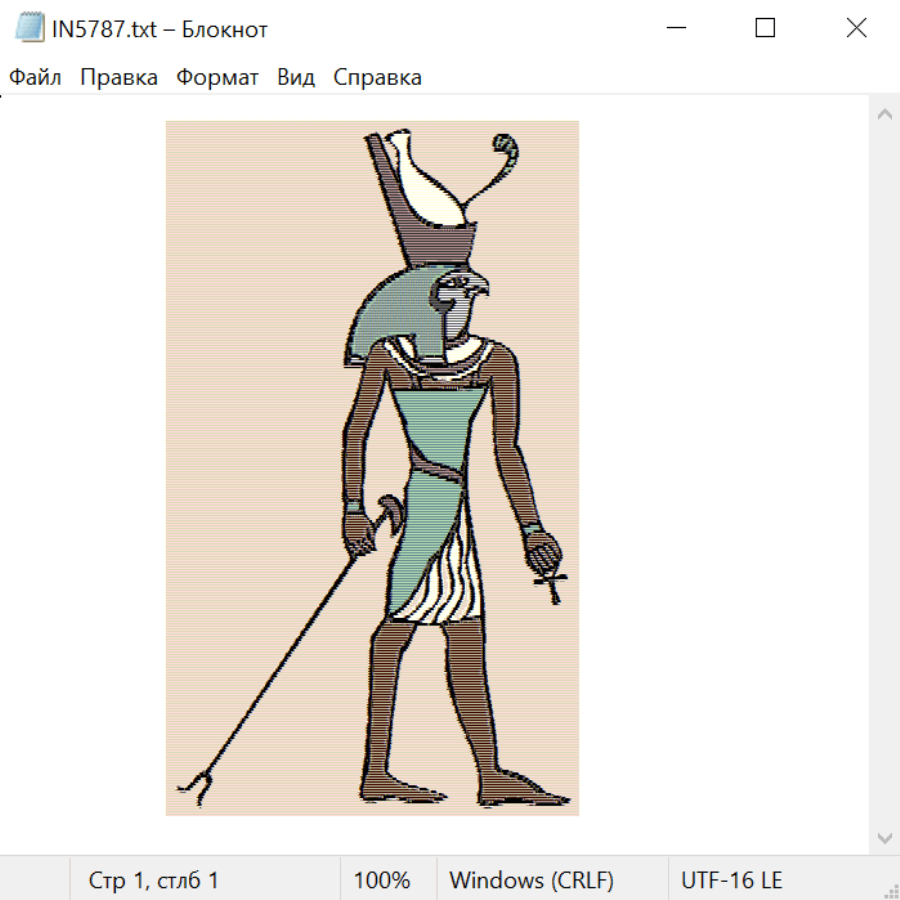
Task: Click the Notepad icon in the title bar
Action: 29,28
